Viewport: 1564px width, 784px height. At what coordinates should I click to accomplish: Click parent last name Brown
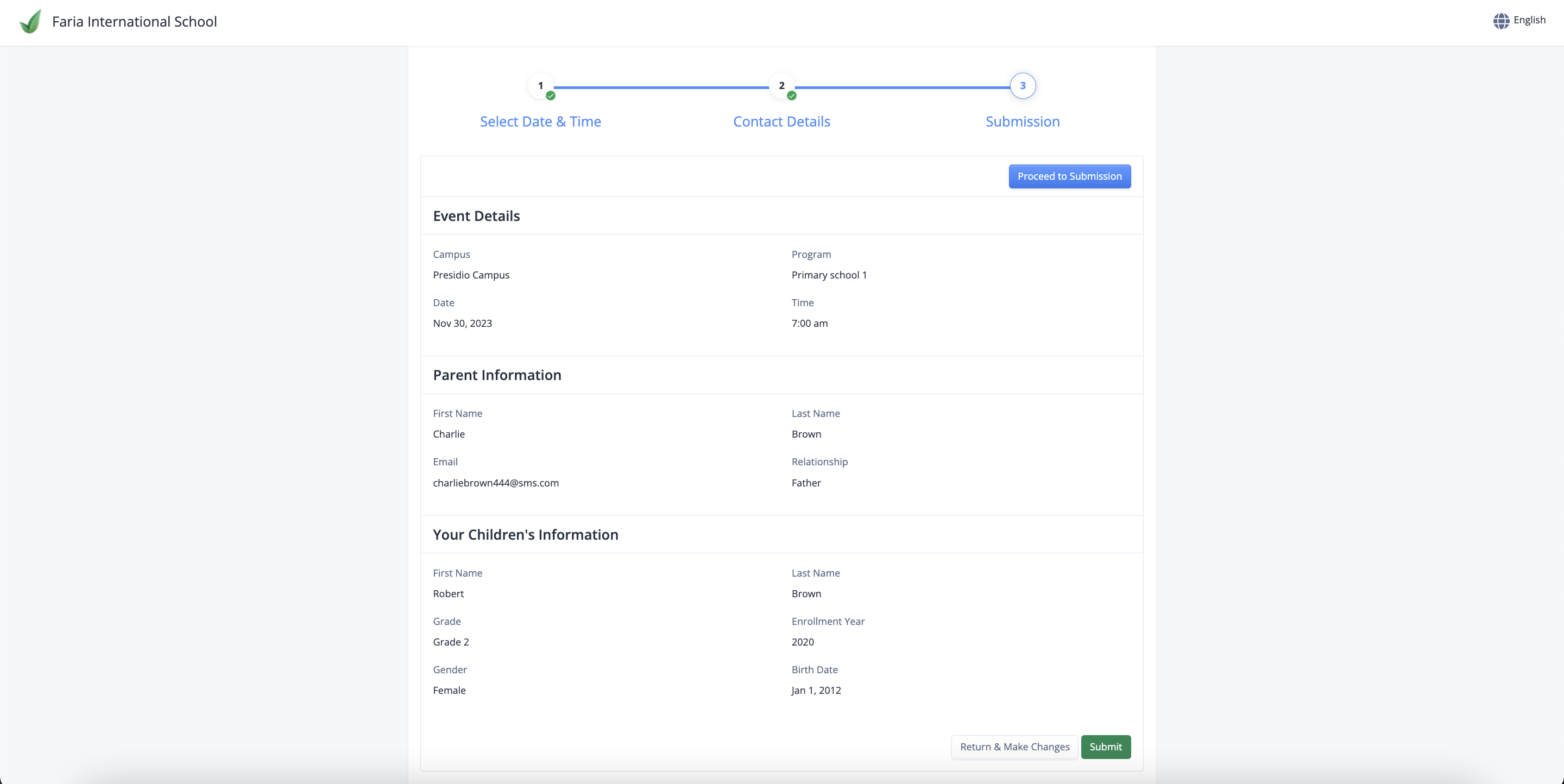(806, 434)
